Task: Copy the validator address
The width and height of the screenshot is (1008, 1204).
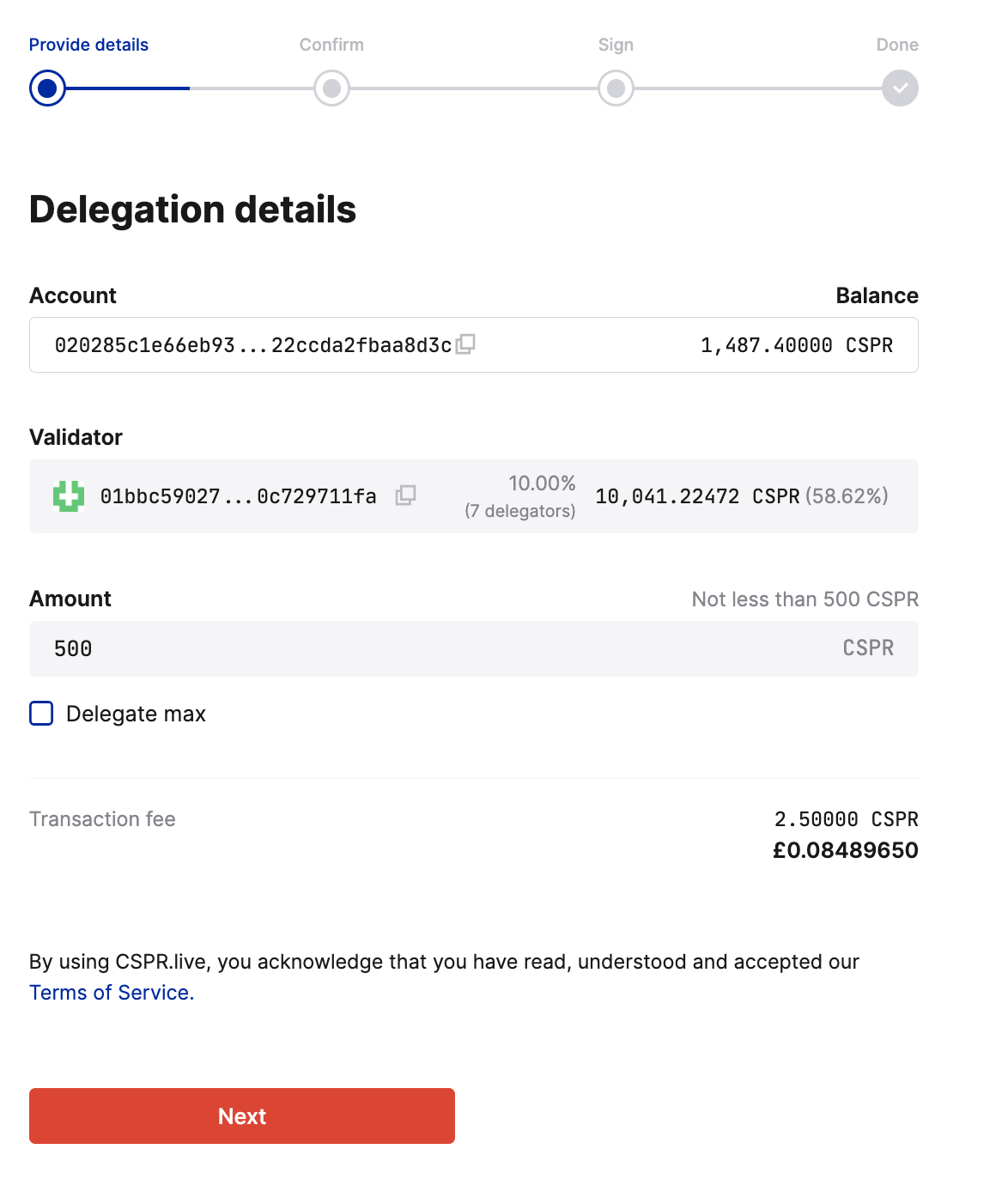Action: click(406, 496)
